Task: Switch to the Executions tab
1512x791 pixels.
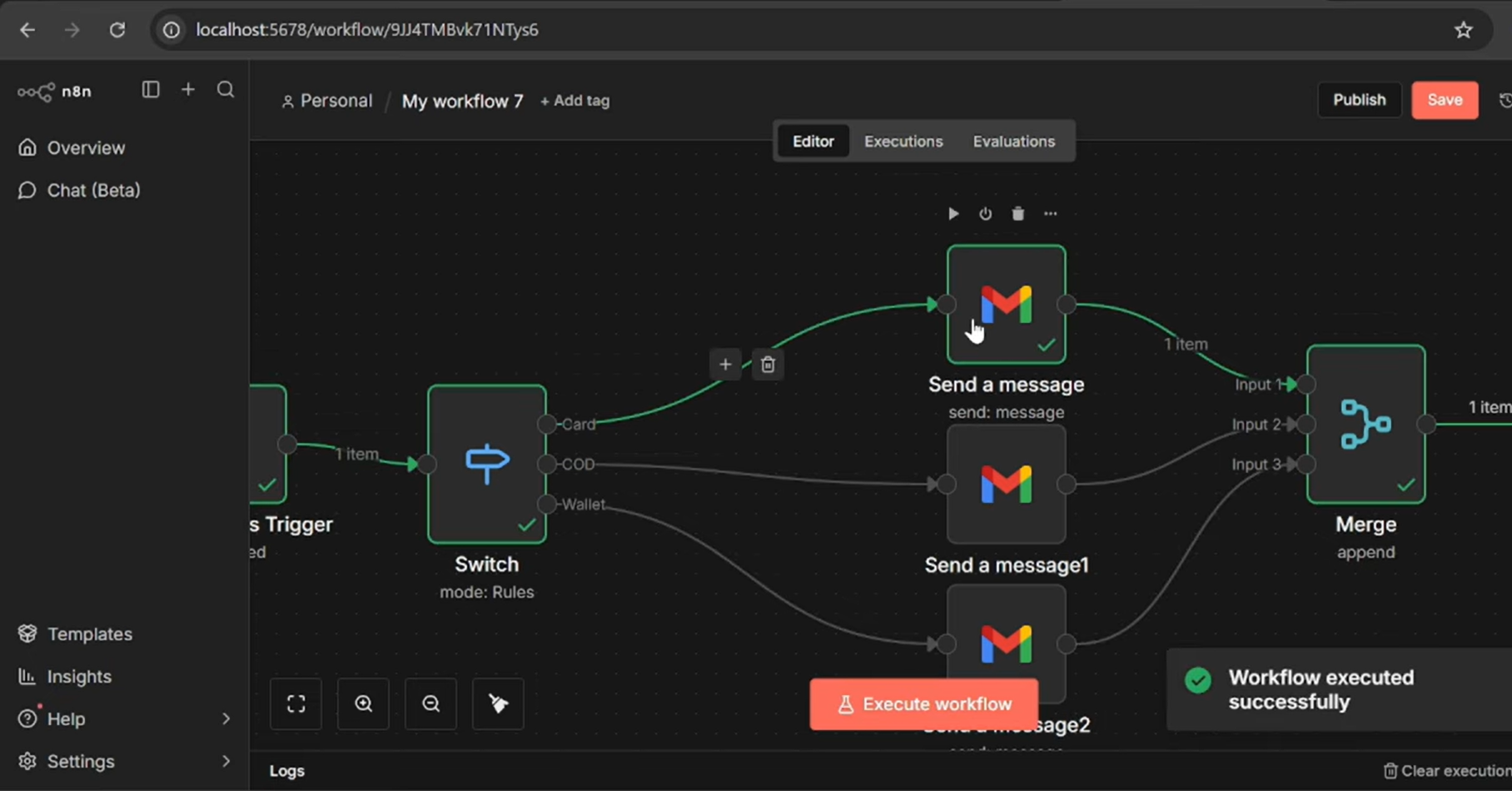Action: point(903,142)
